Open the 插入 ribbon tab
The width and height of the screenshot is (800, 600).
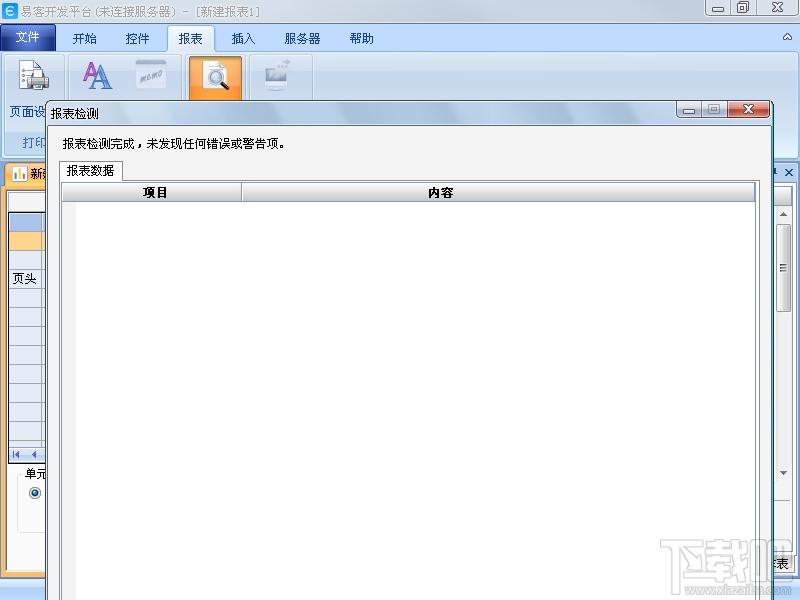point(243,39)
